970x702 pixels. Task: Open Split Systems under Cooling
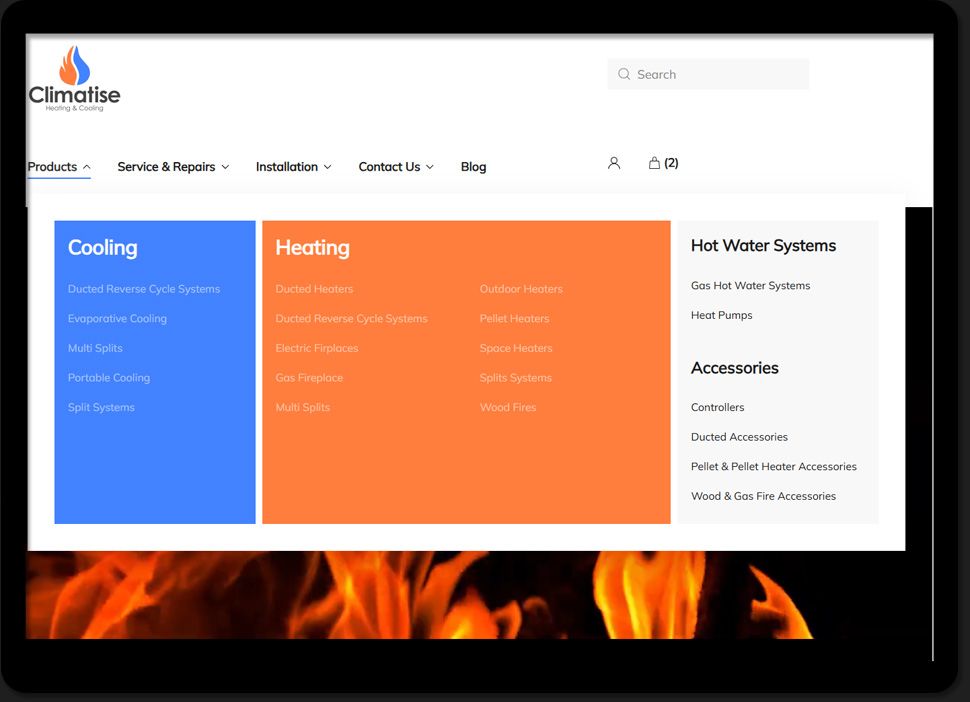(101, 408)
